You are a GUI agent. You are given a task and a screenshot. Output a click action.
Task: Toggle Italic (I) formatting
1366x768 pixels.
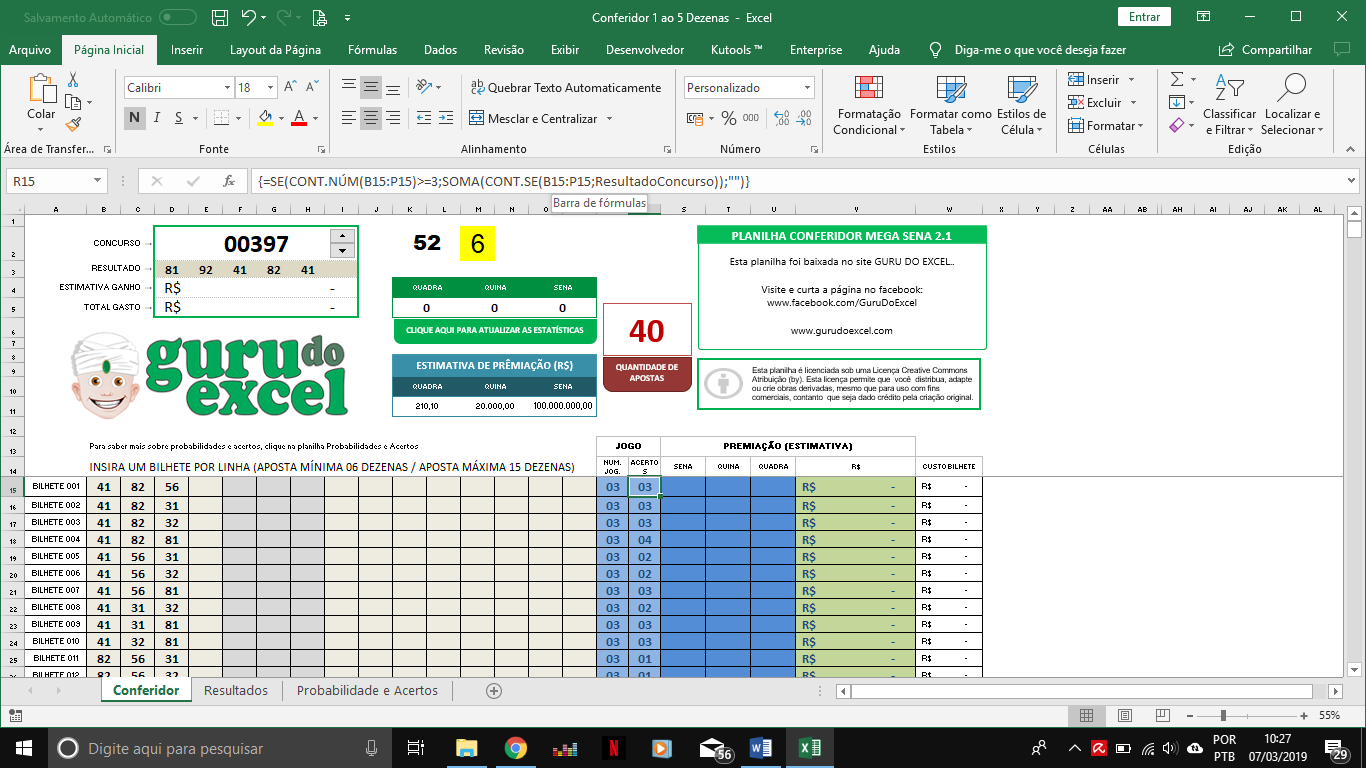(158, 118)
